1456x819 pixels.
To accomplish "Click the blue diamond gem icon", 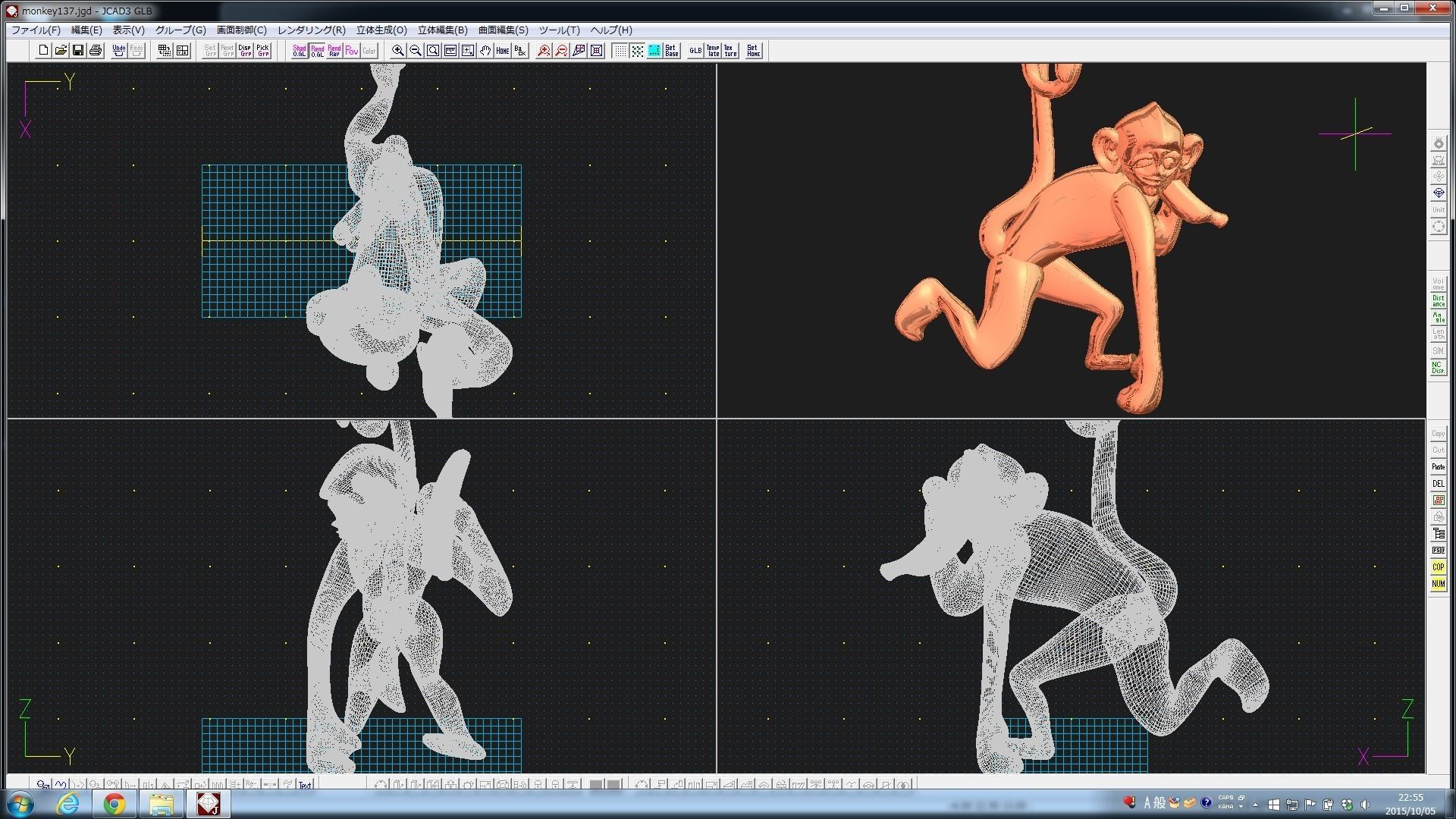I will click(1438, 193).
